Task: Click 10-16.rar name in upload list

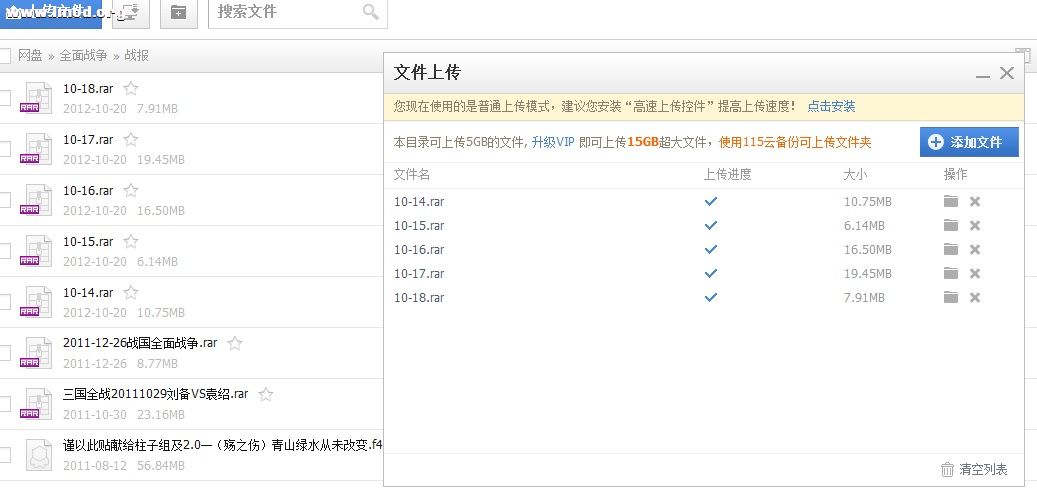Action: 419,249
